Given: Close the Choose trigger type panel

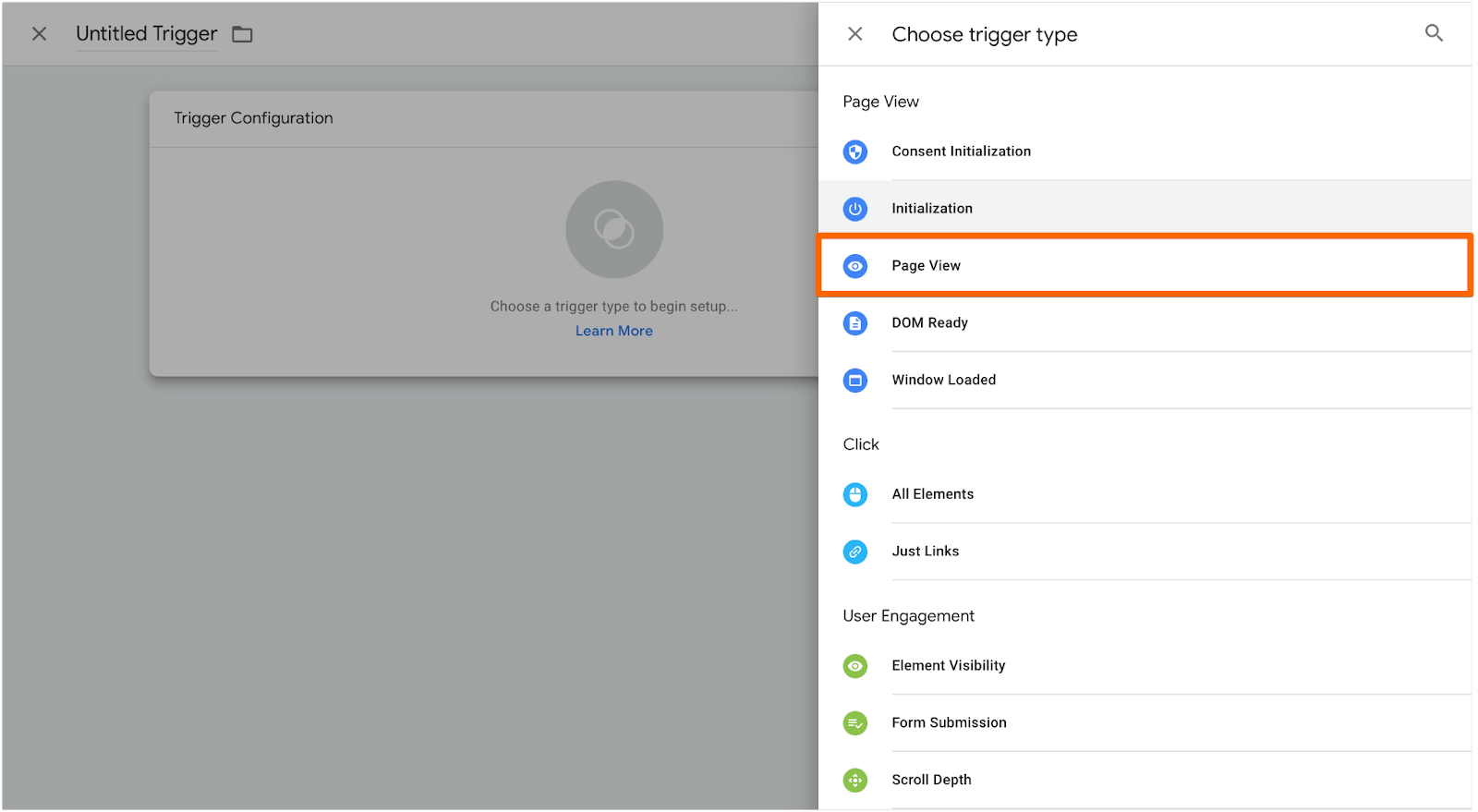Looking at the screenshot, I should (855, 34).
